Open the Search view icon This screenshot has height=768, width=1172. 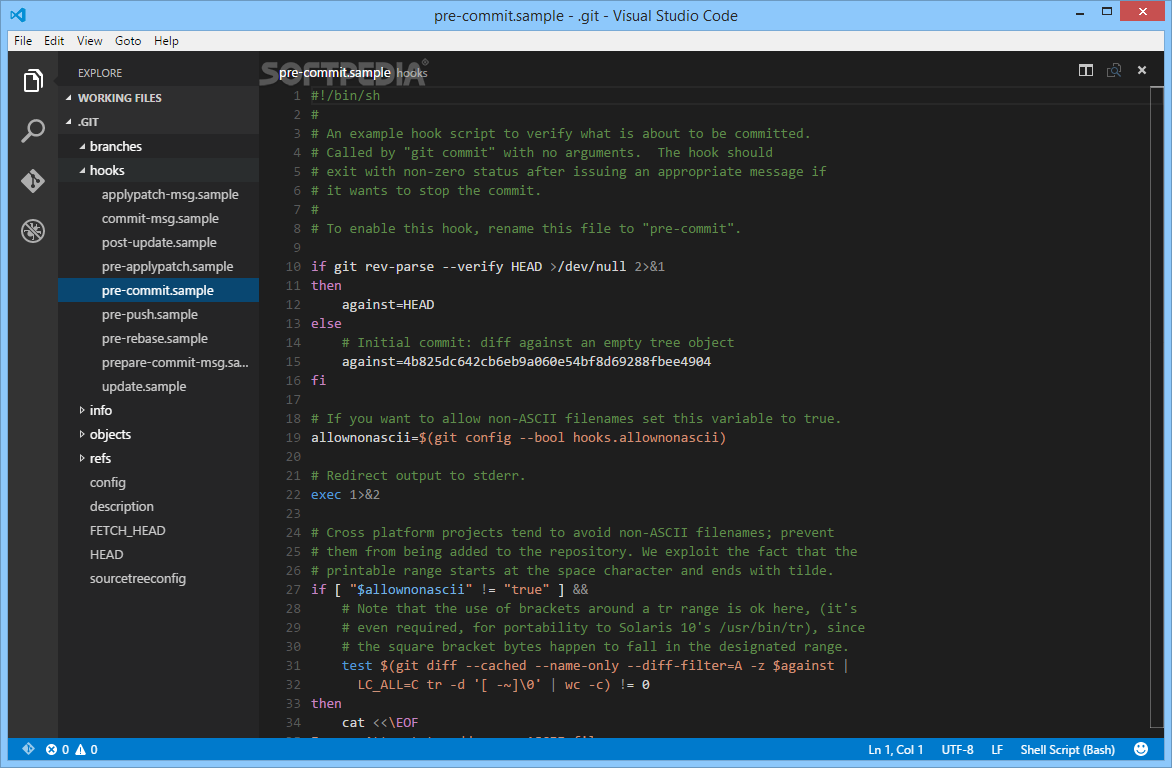coord(33,131)
